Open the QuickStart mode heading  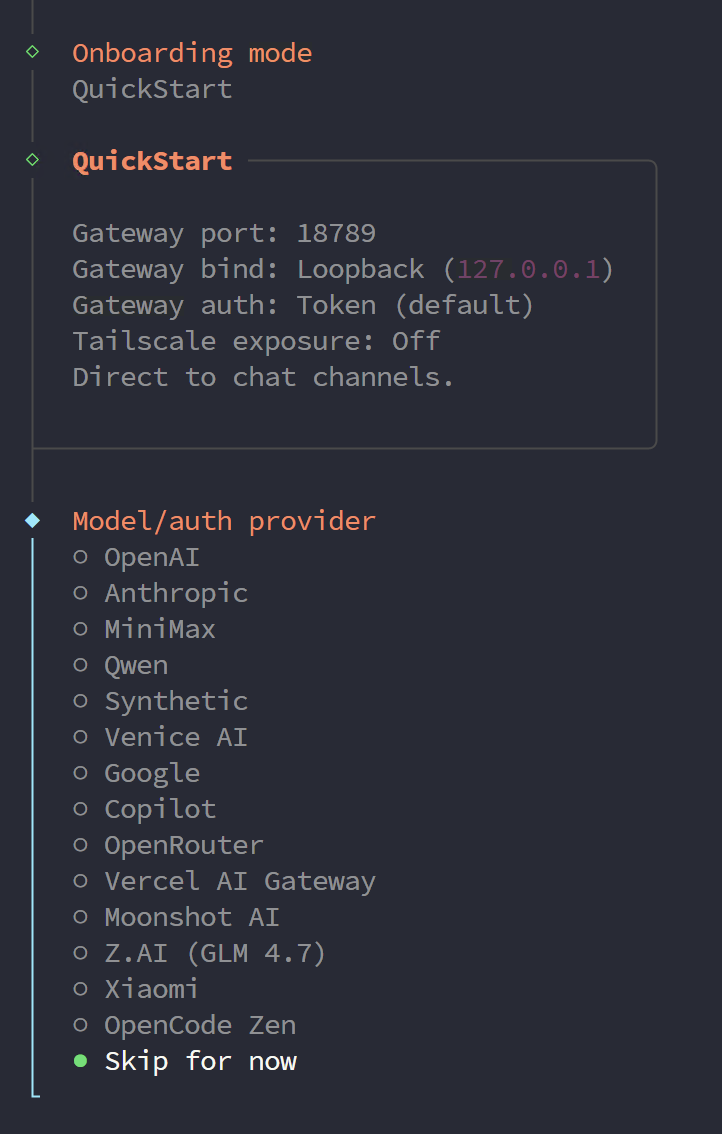point(152,159)
